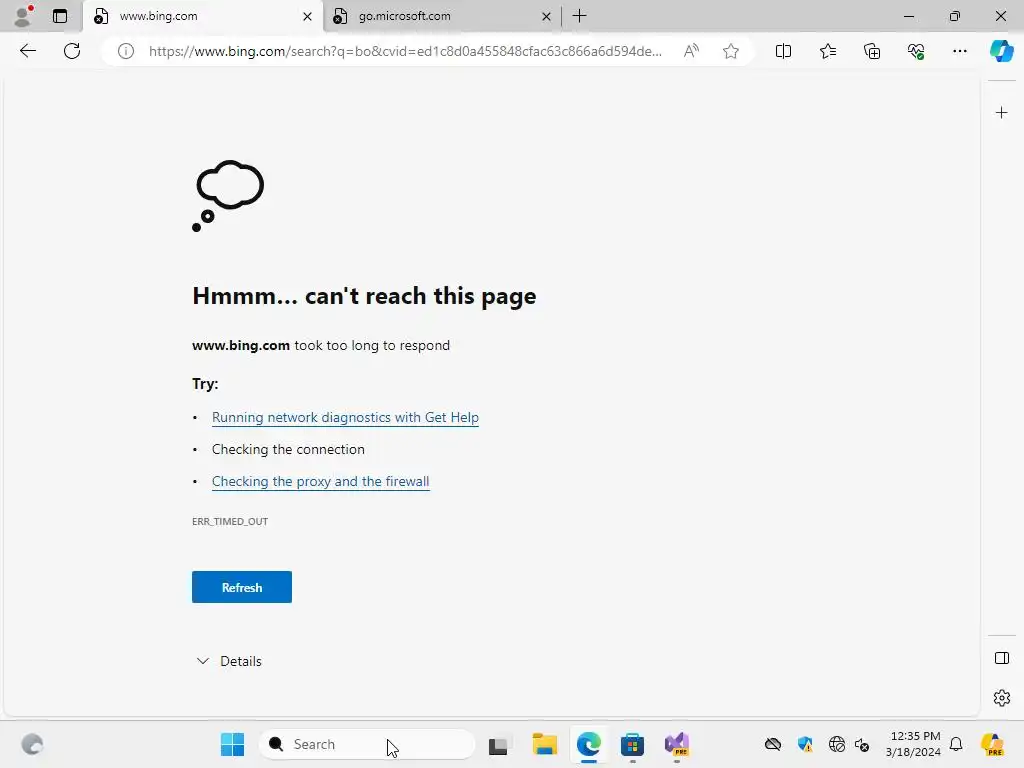Select the ERR_TIMED_OUT error code text
This screenshot has width=1024, height=768.
pyautogui.click(x=230, y=521)
